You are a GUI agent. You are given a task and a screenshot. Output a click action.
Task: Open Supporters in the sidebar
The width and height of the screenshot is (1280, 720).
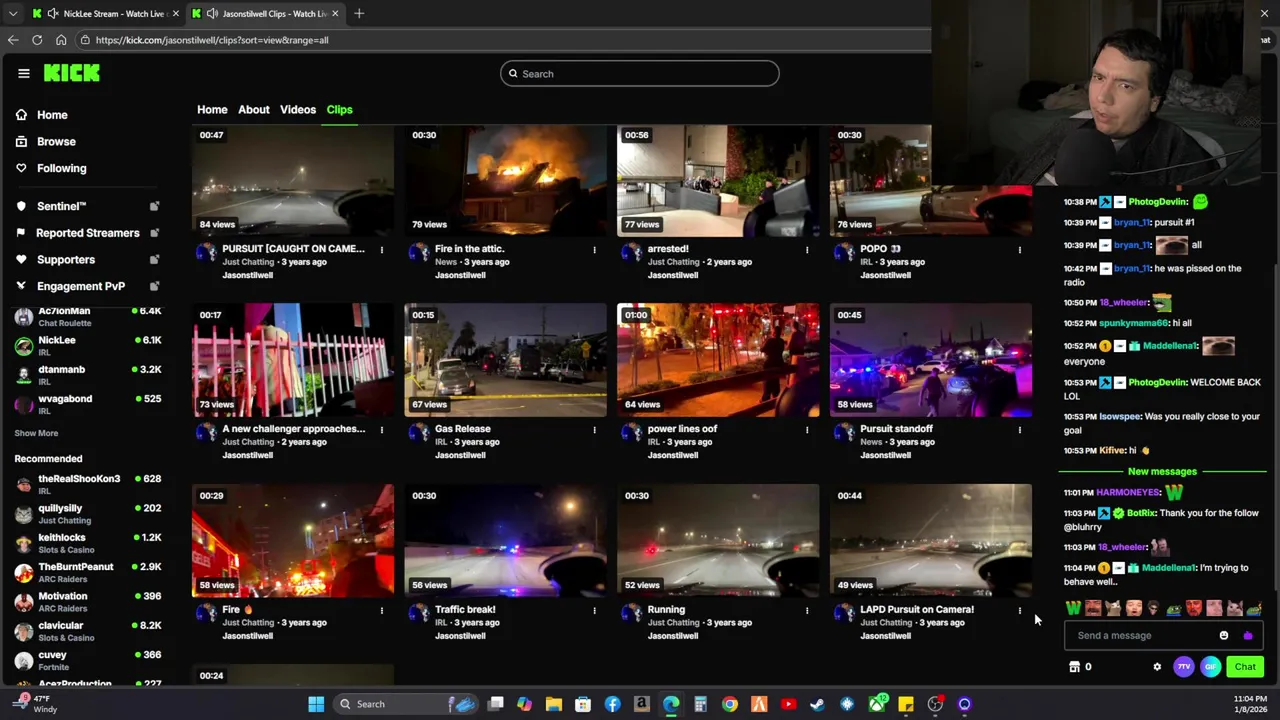pos(65,260)
